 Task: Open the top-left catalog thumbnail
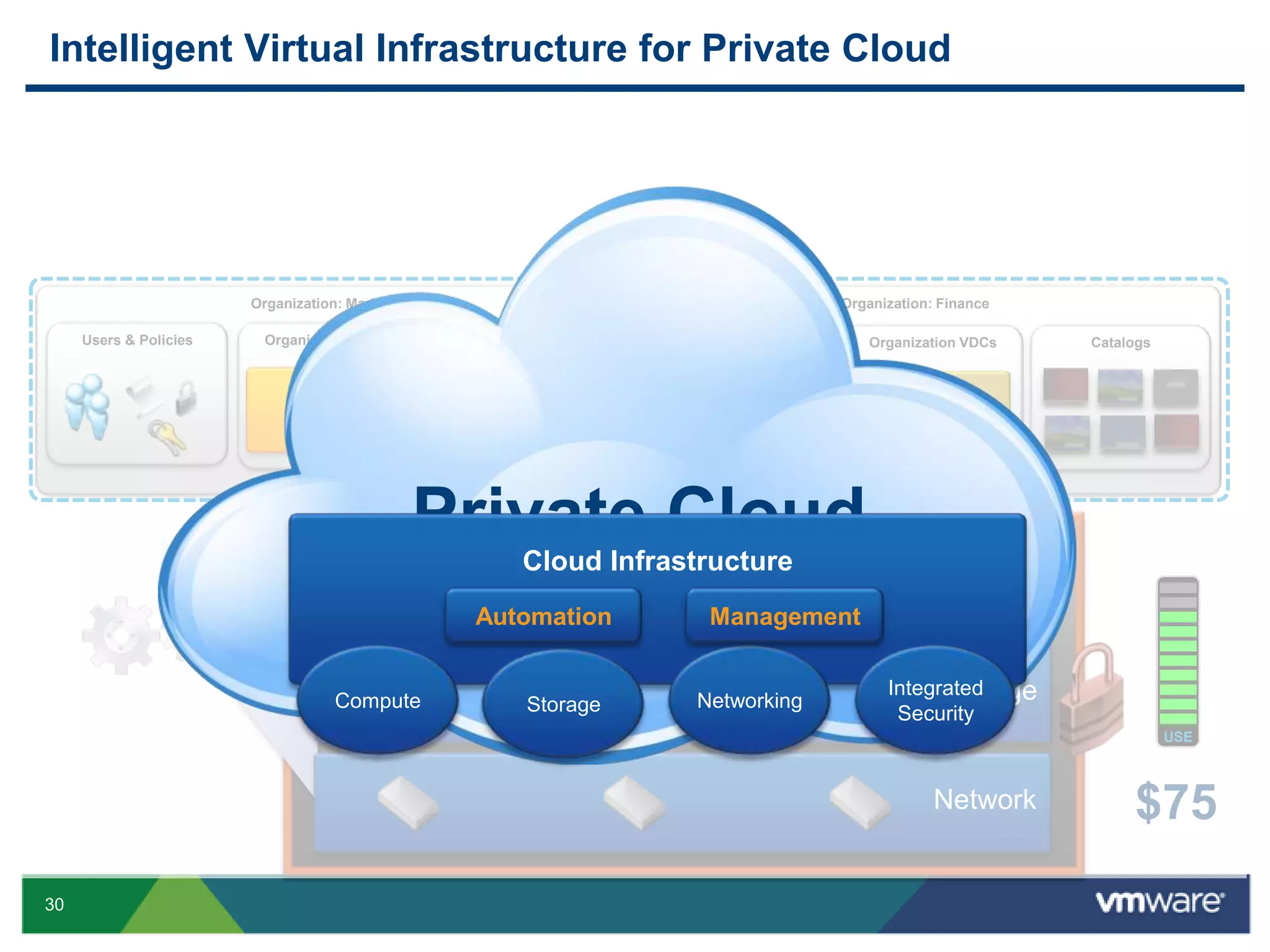tap(1065, 385)
